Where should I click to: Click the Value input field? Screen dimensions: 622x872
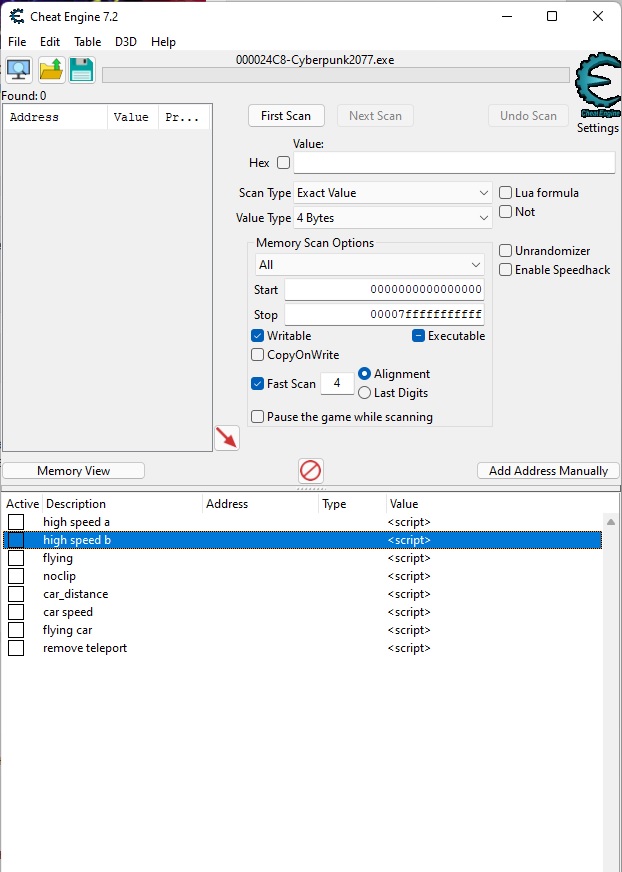point(454,163)
